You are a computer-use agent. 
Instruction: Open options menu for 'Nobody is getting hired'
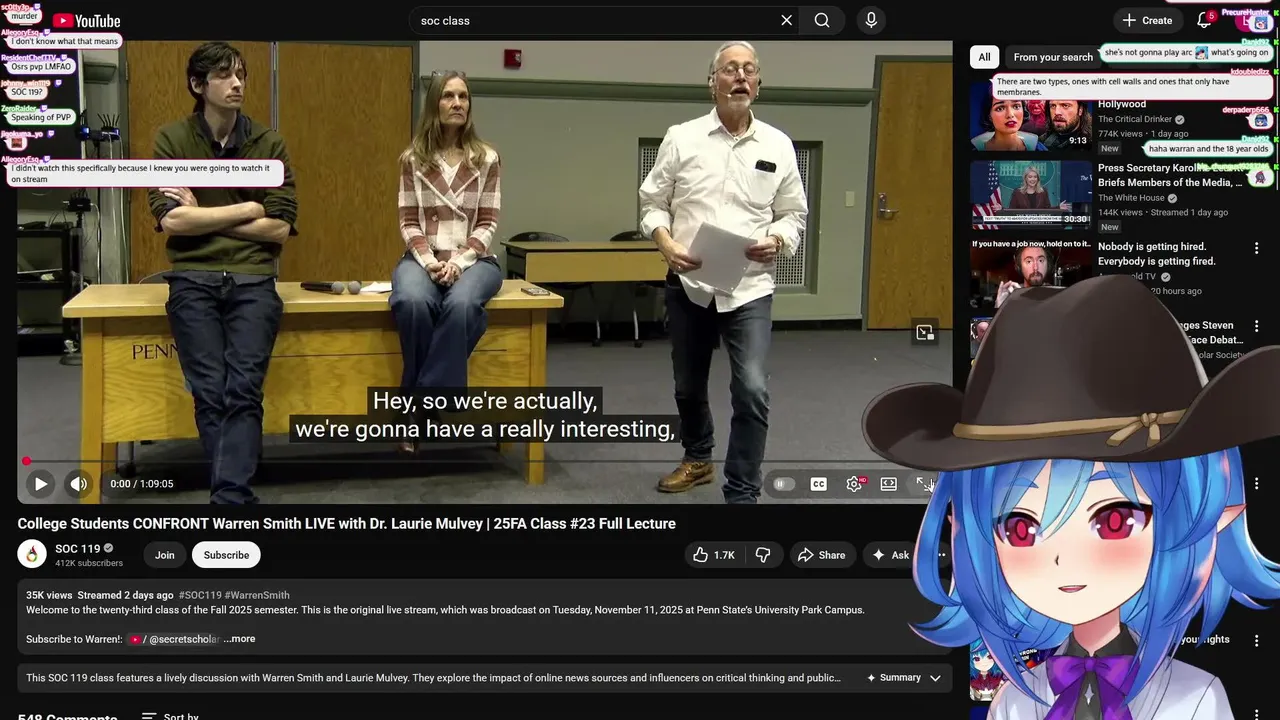tap(1257, 248)
